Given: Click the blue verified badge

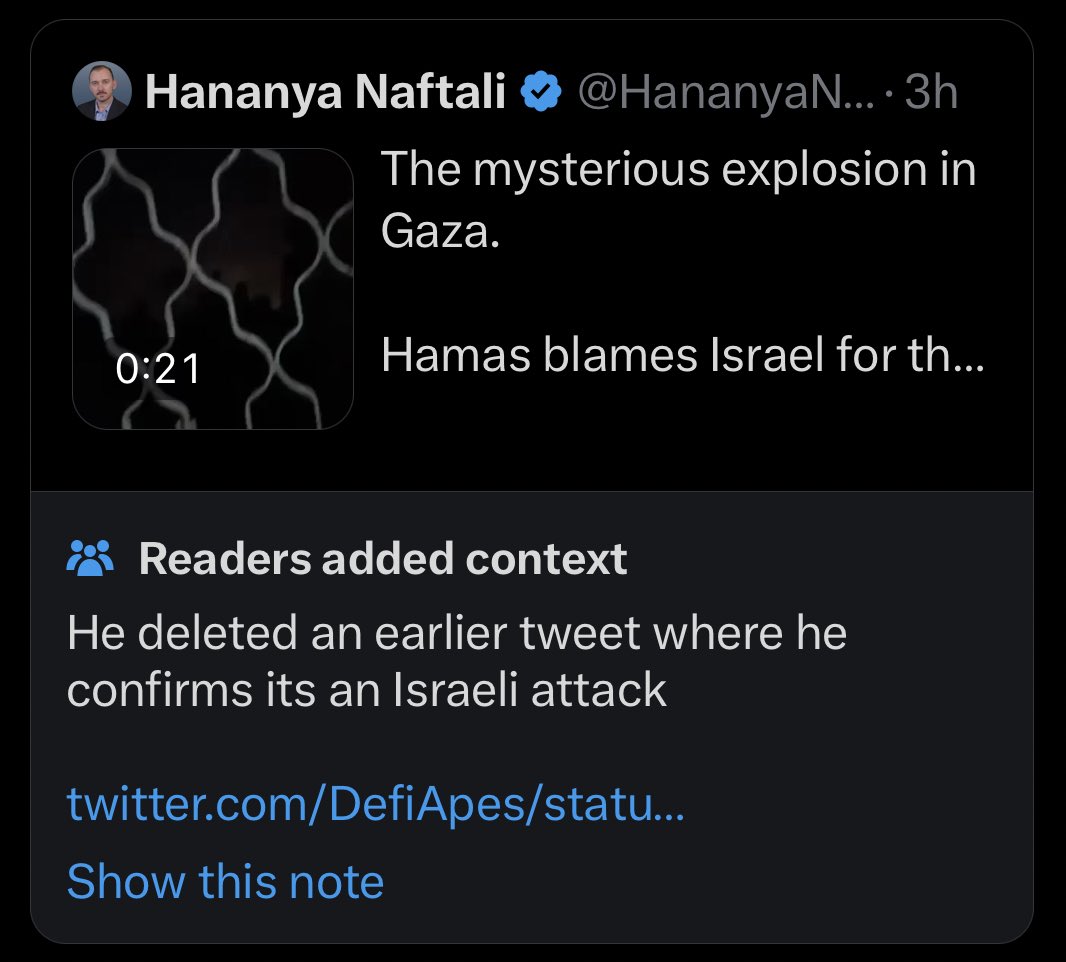Looking at the screenshot, I should (541, 93).
